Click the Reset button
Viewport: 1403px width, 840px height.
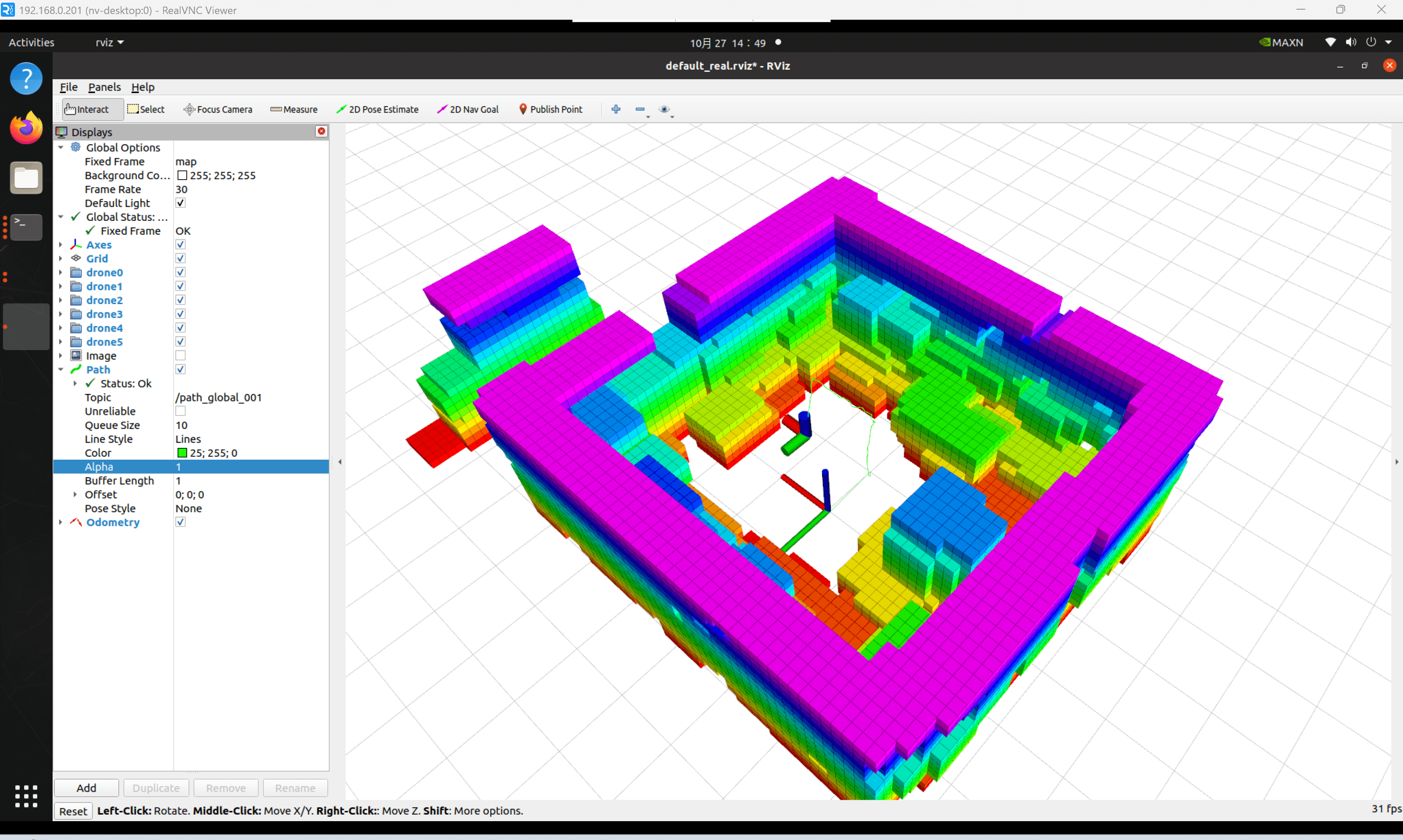point(73,811)
